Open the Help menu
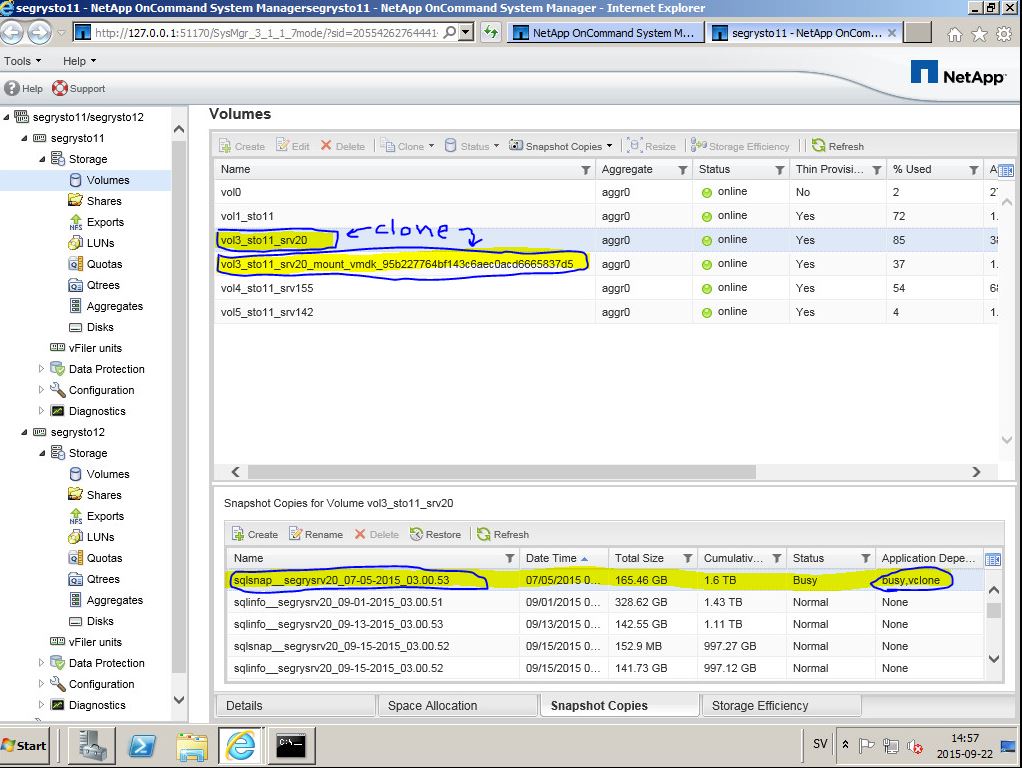The width and height of the screenshot is (1022, 768). tap(80, 61)
